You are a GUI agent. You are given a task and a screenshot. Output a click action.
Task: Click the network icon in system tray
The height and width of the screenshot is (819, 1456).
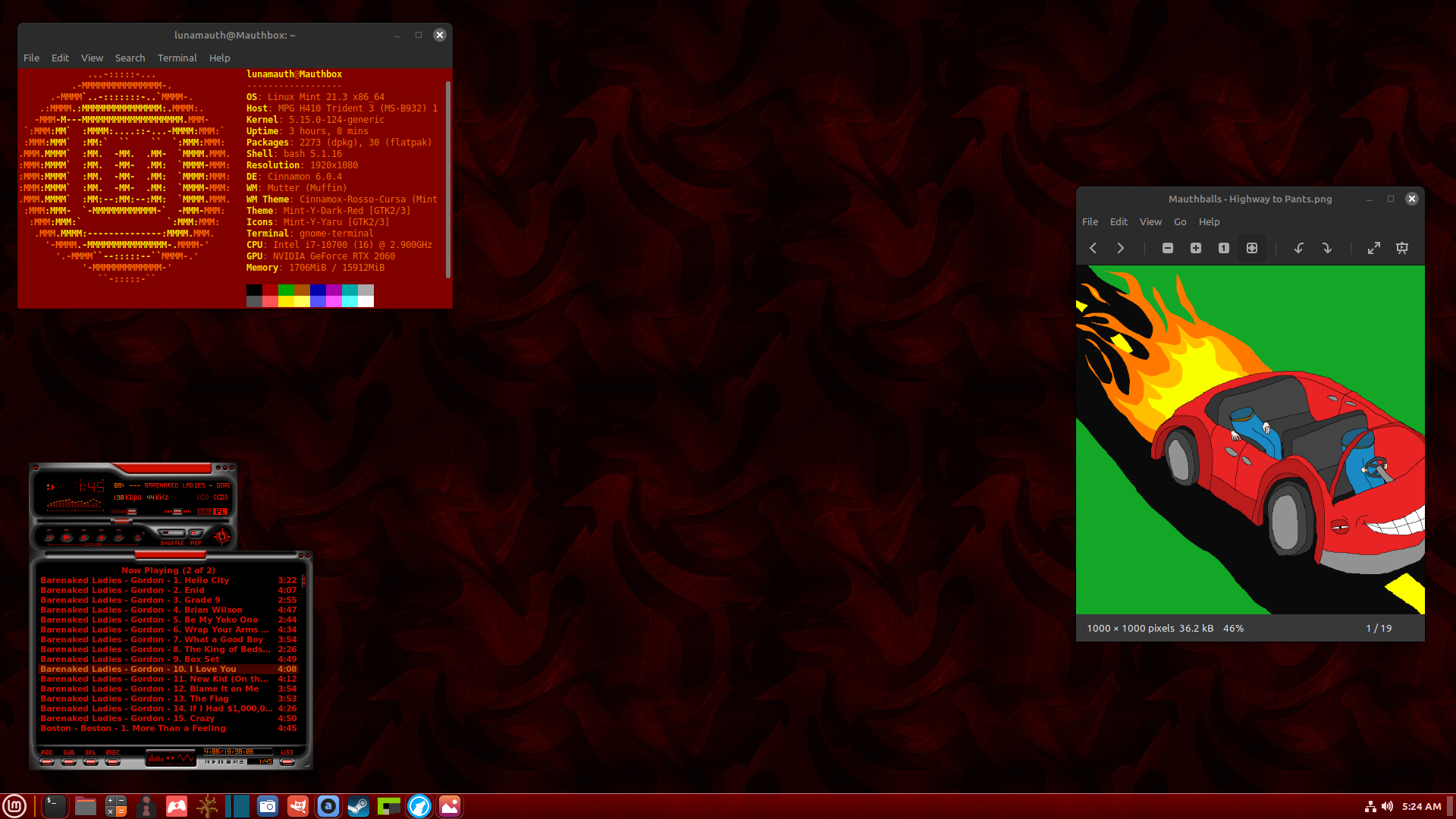click(x=1370, y=806)
